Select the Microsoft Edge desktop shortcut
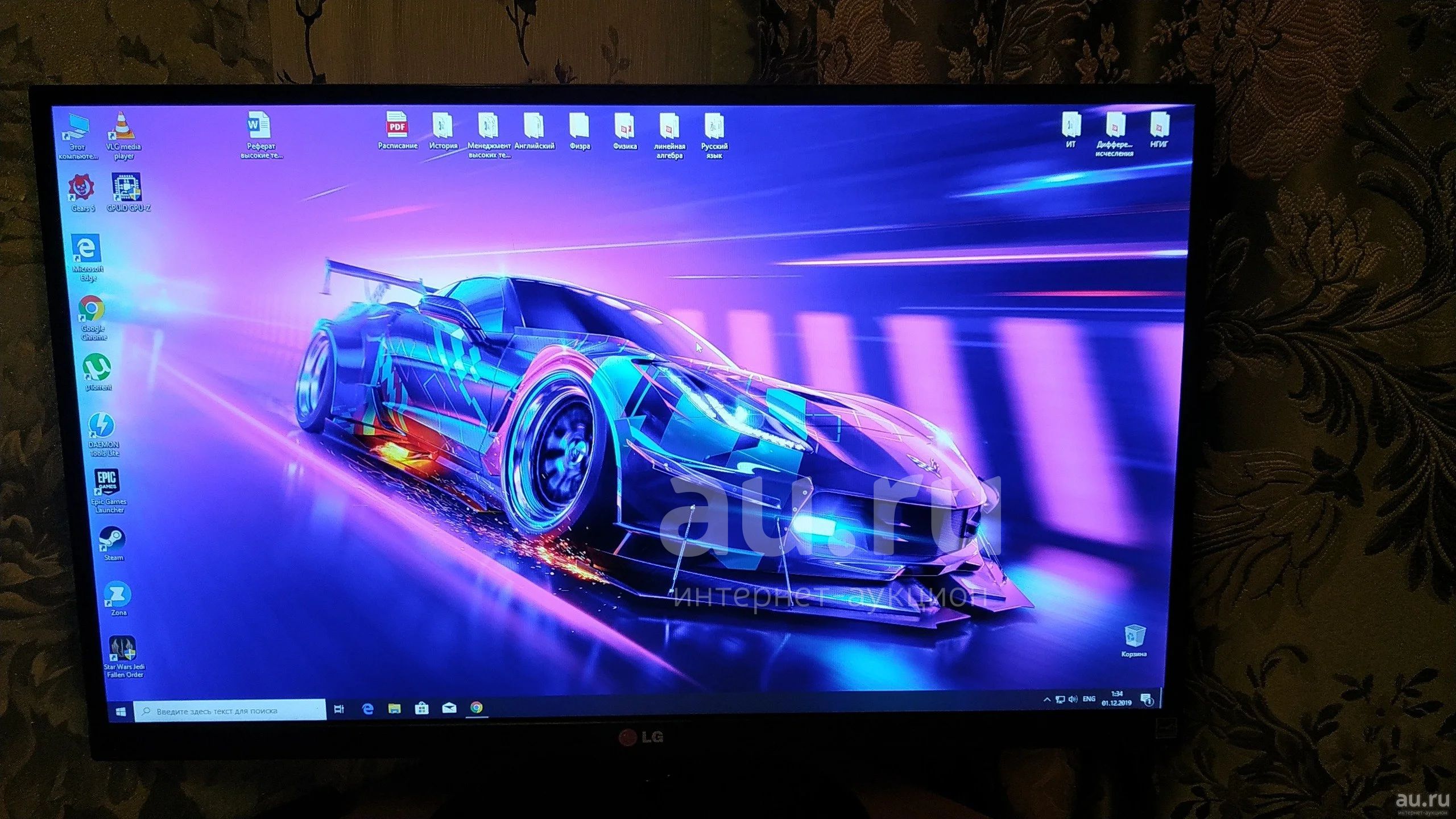This screenshot has width=1456, height=819. (x=88, y=258)
